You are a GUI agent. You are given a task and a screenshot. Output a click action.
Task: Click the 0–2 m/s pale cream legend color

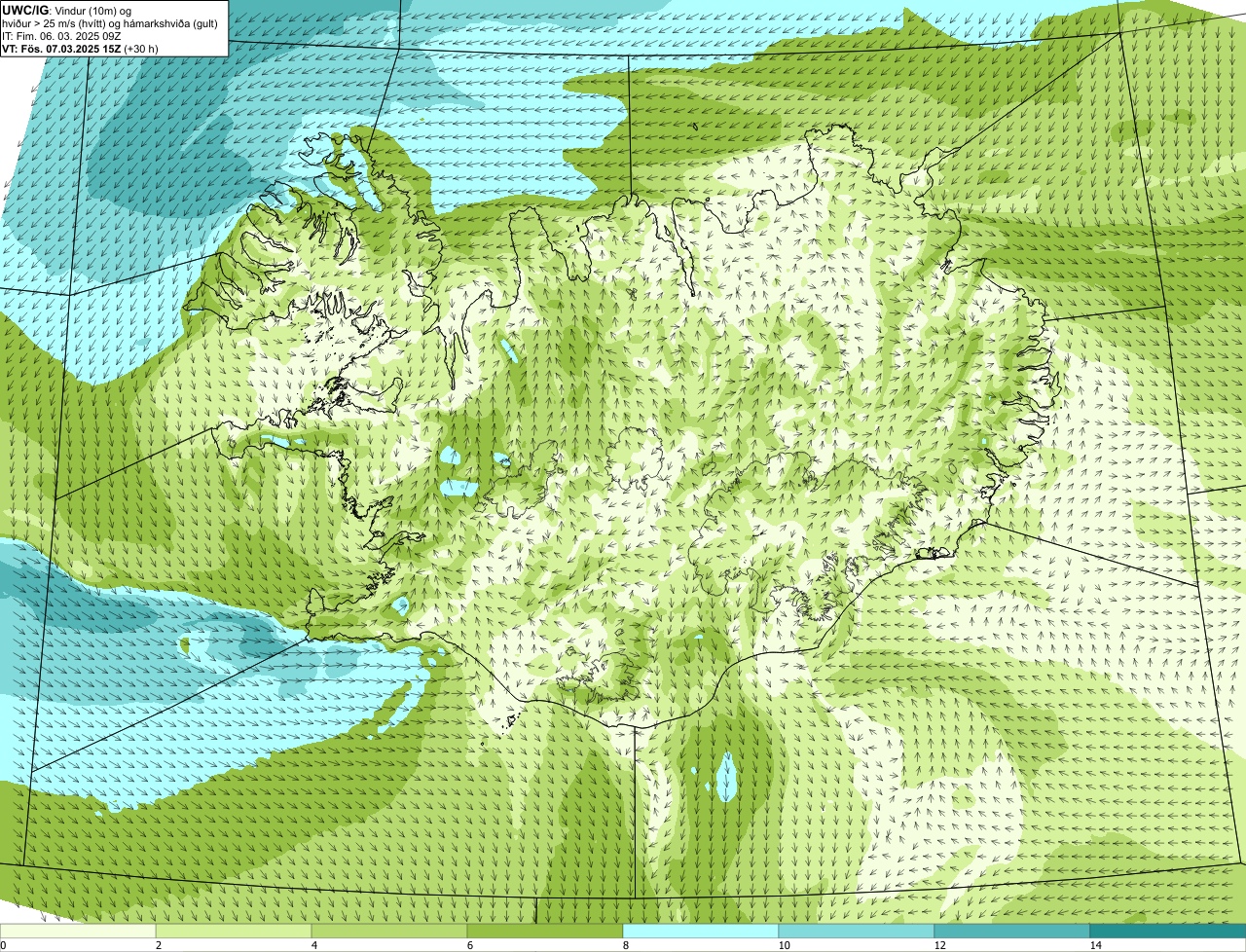tap(78, 931)
